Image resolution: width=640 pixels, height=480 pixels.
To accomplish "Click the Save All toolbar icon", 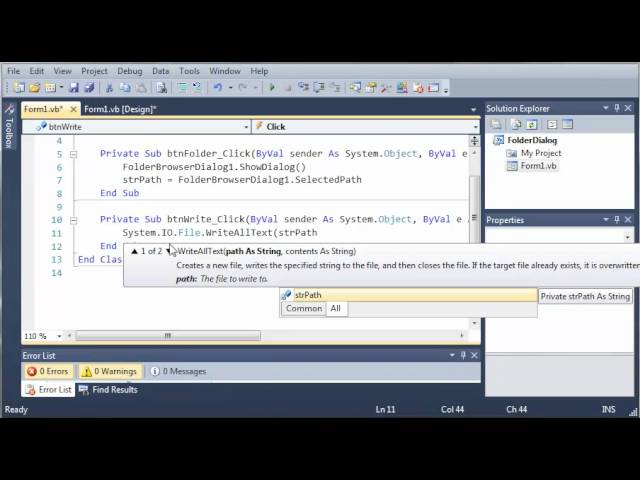I will (x=89, y=88).
